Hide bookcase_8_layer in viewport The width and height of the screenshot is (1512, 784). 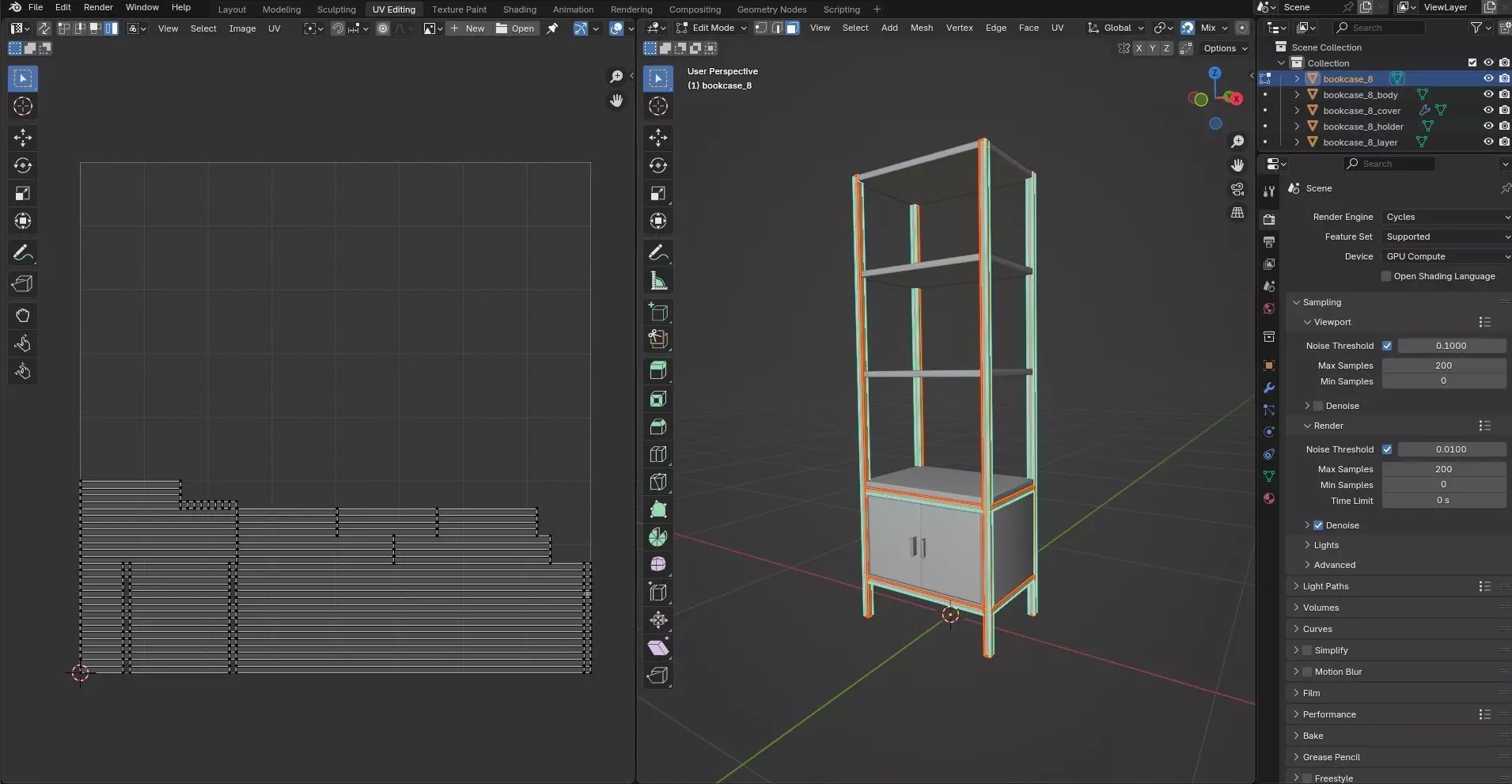(x=1488, y=142)
